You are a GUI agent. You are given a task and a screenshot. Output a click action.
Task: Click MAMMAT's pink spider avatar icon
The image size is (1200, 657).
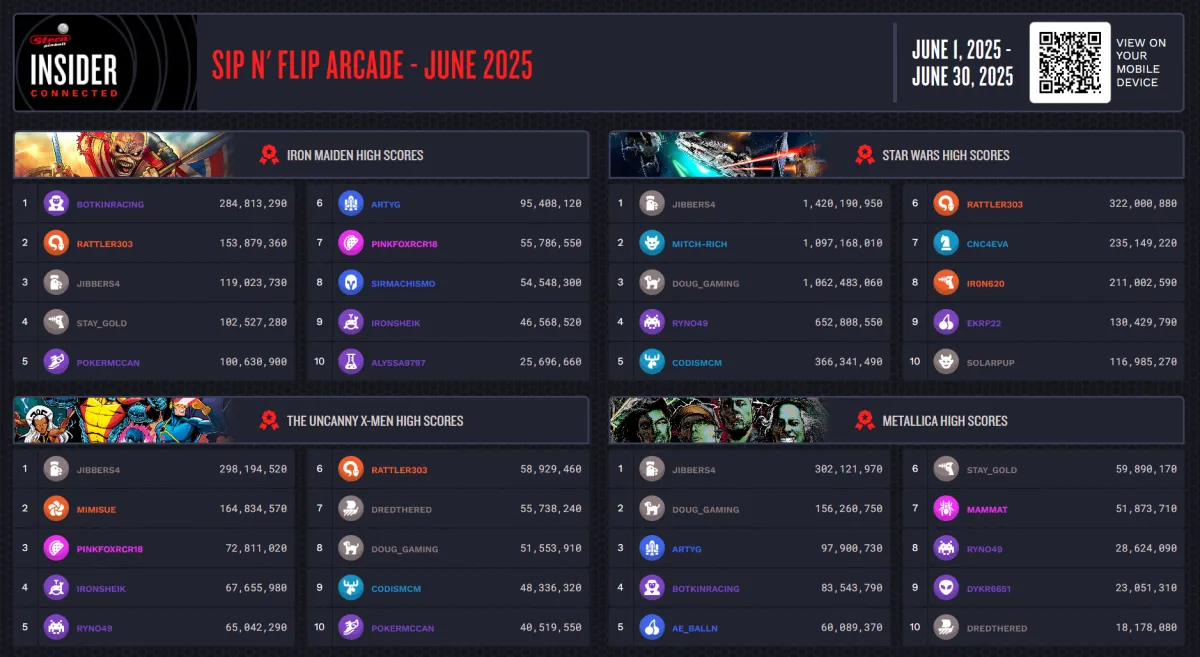(946, 509)
